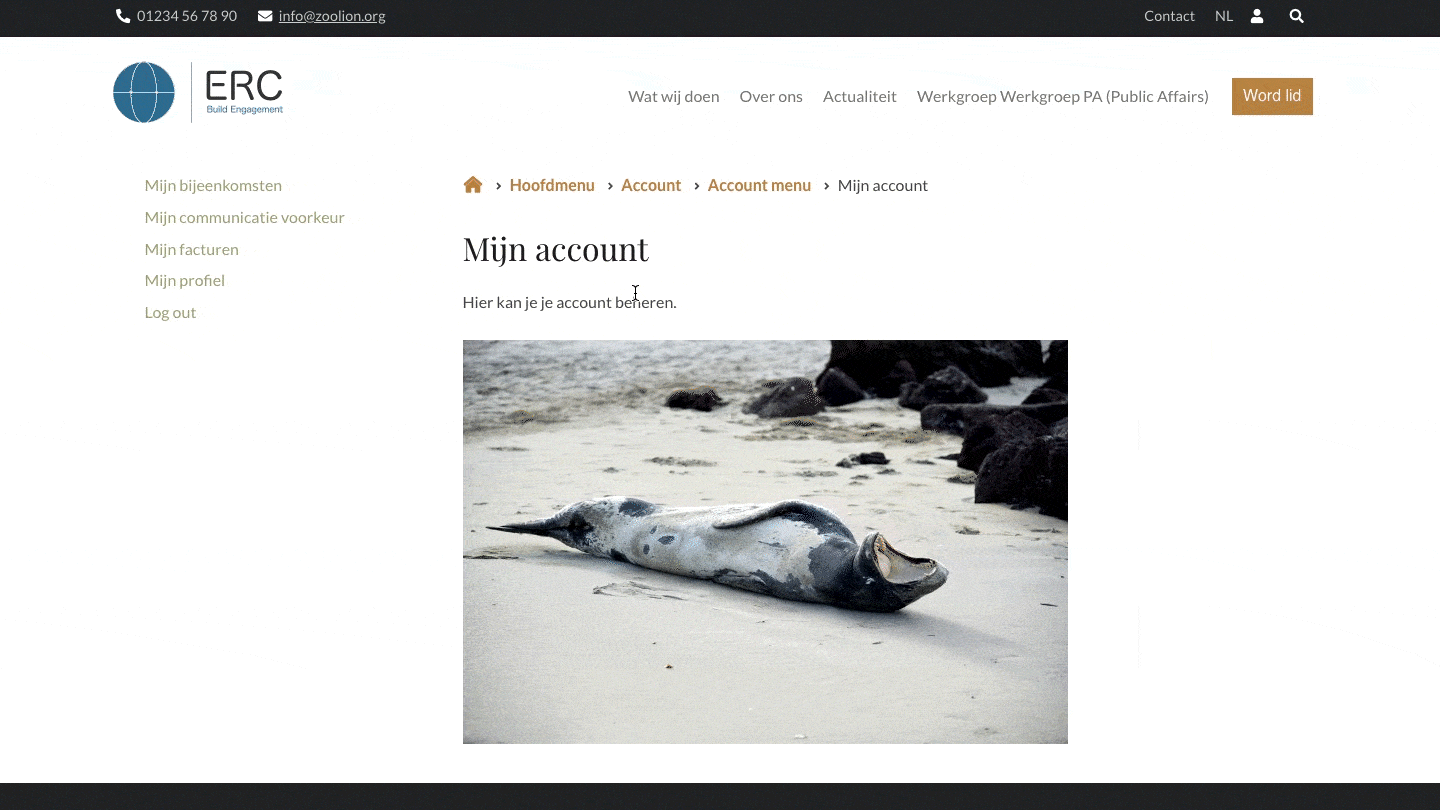Select the Log out link
1440x810 pixels.
click(170, 313)
